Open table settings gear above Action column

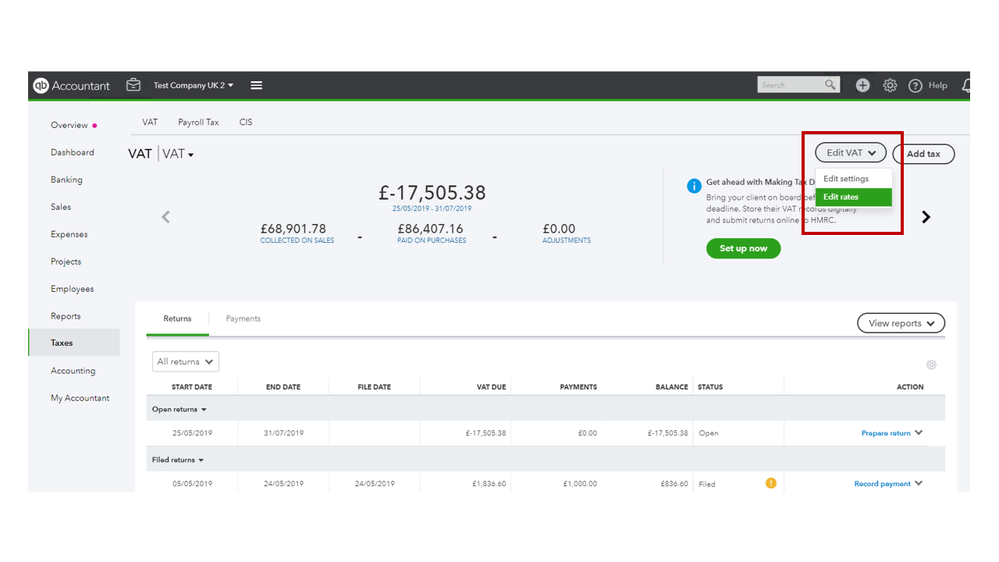pyautogui.click(x=931, y=365)
